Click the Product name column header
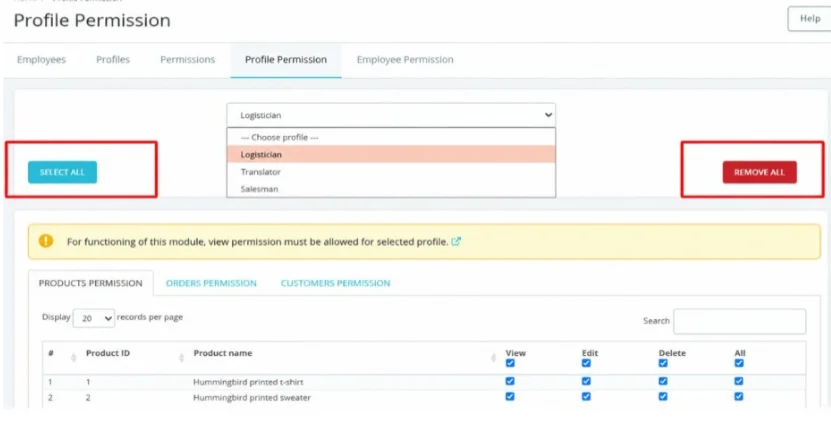The image size is (831, 425). tap(223, 353)
